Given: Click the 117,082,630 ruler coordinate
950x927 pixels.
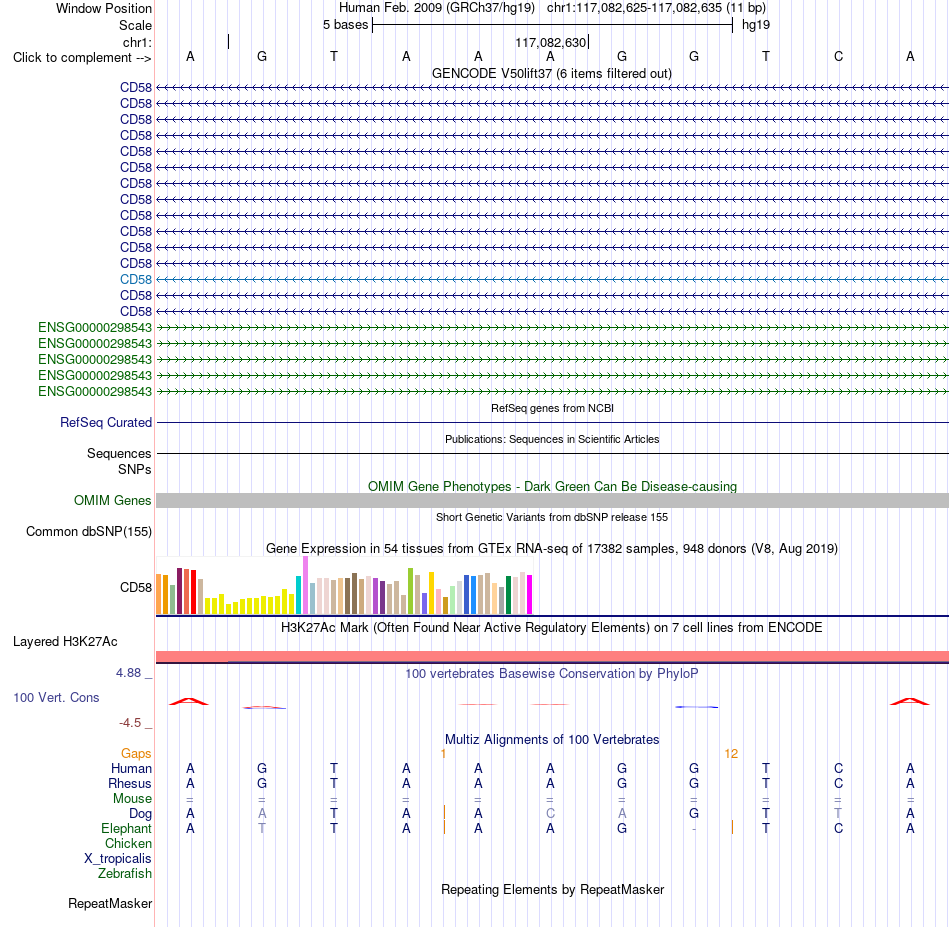Looking at the screenshot, I should click(x=551, y=42).
